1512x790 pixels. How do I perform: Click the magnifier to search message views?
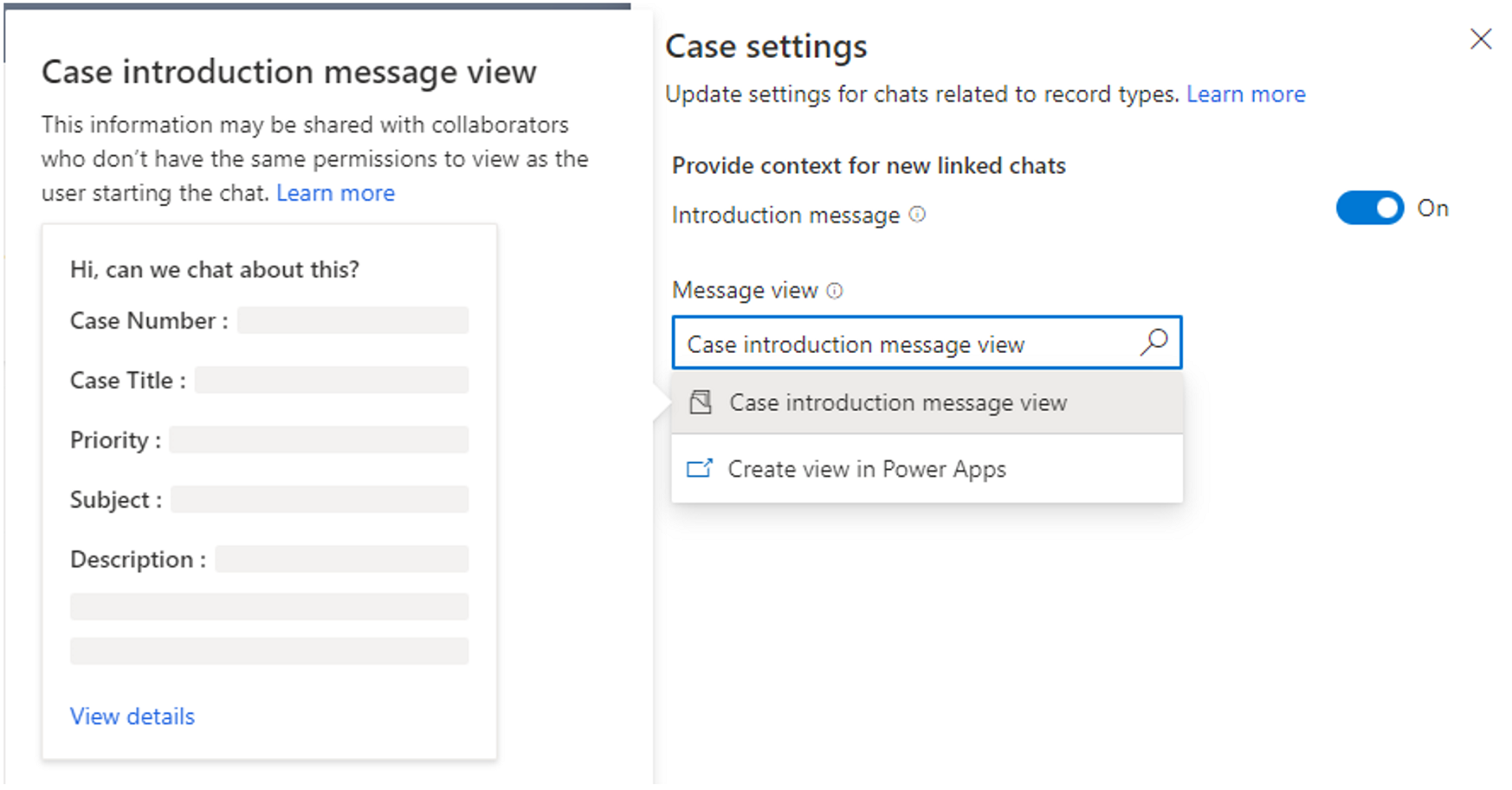(1154, 342)
